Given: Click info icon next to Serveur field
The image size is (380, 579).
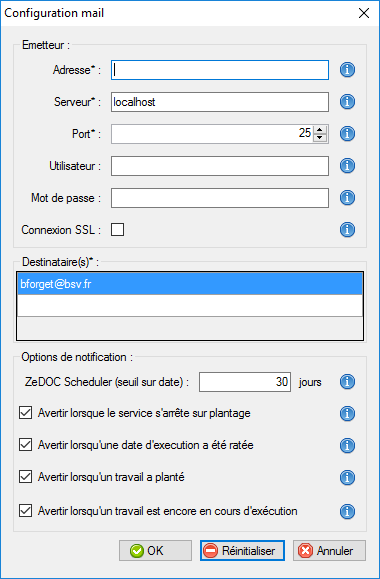Looking at the screenshot, I should 347,102.
